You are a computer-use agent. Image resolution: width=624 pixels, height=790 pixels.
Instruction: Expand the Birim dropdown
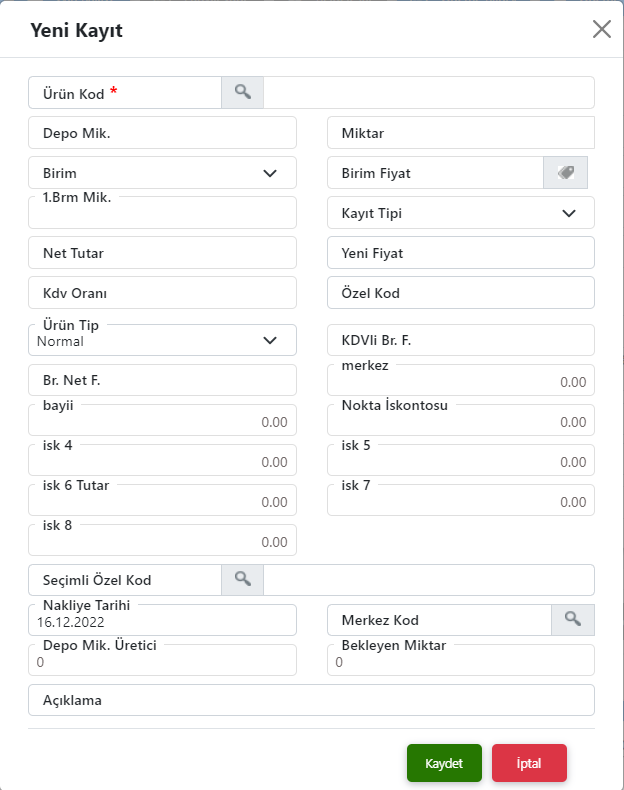pos(269,173)
